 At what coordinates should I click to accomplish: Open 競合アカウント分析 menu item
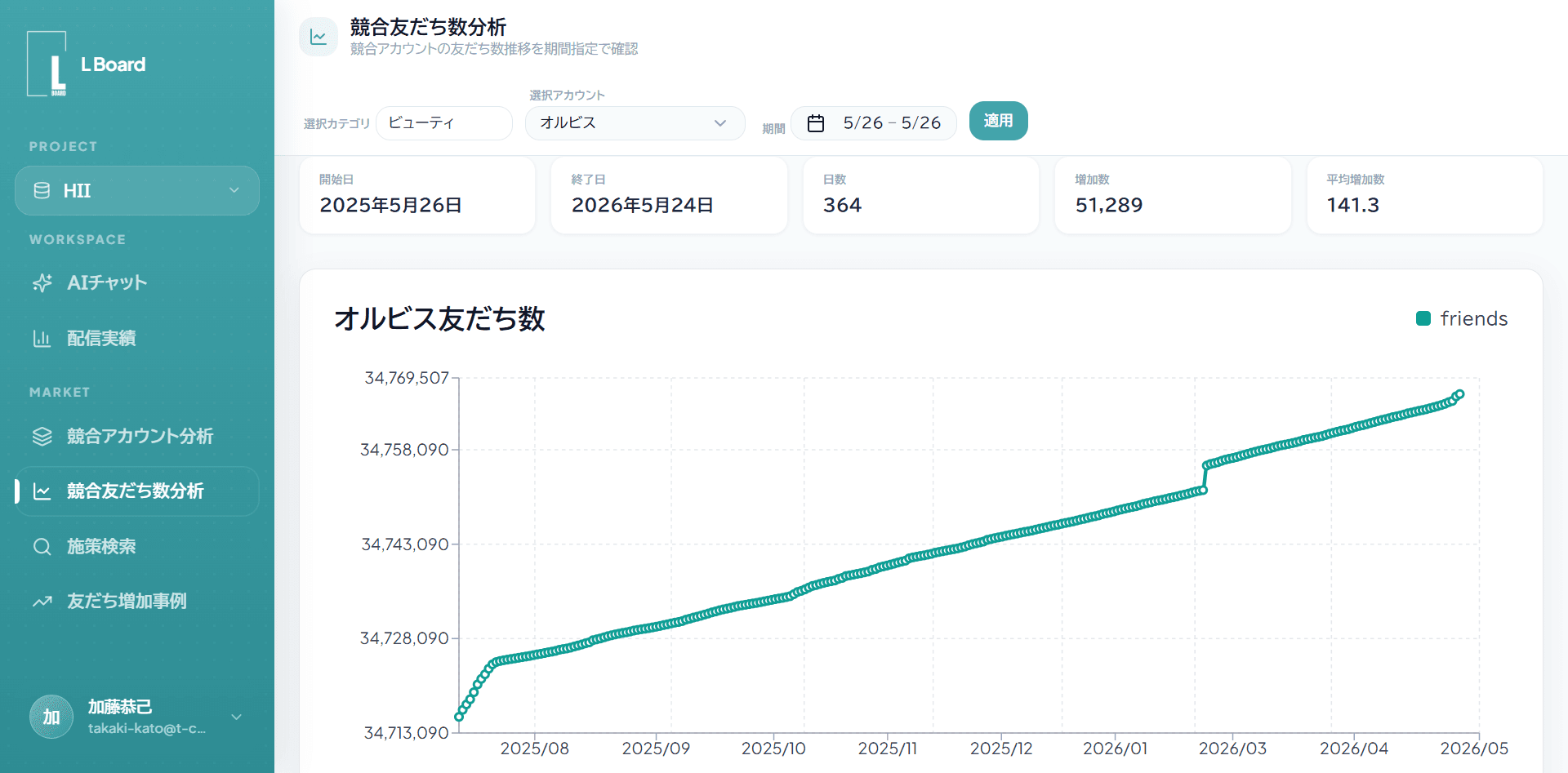[x=137, y=436]
